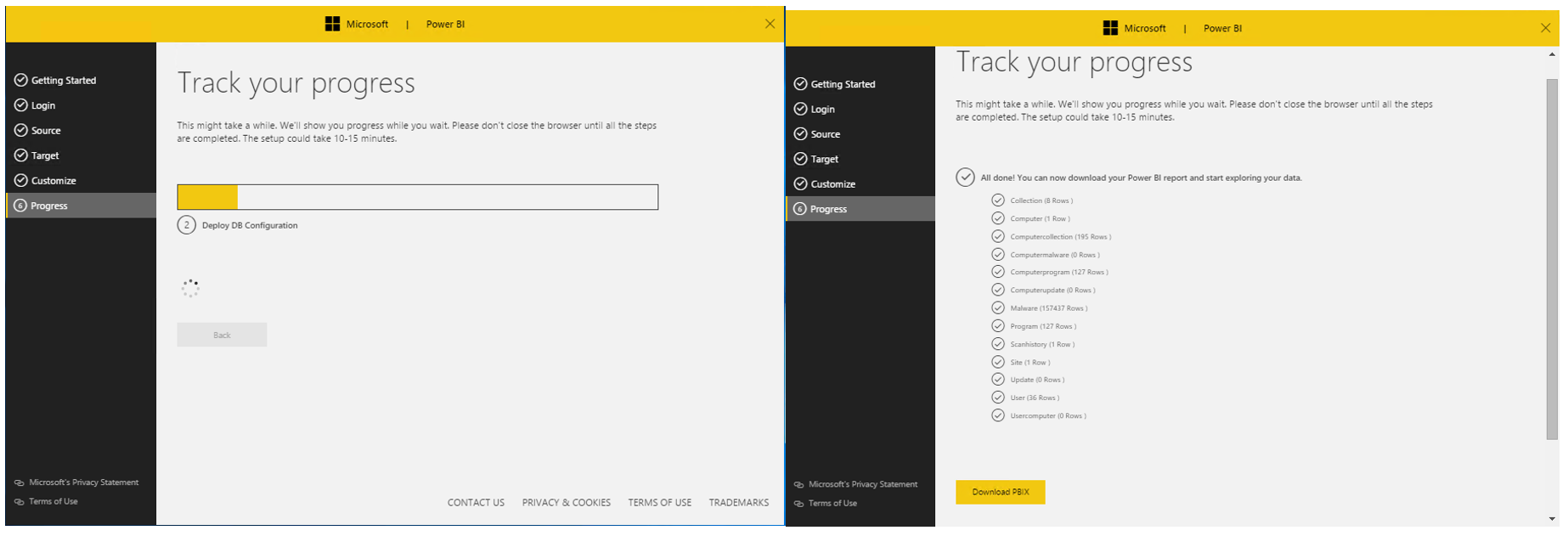The height and width of the screenshot is (536, 1568).
Task: Click the scroll up arrow in the right window
Action: tap(1552, 55)
